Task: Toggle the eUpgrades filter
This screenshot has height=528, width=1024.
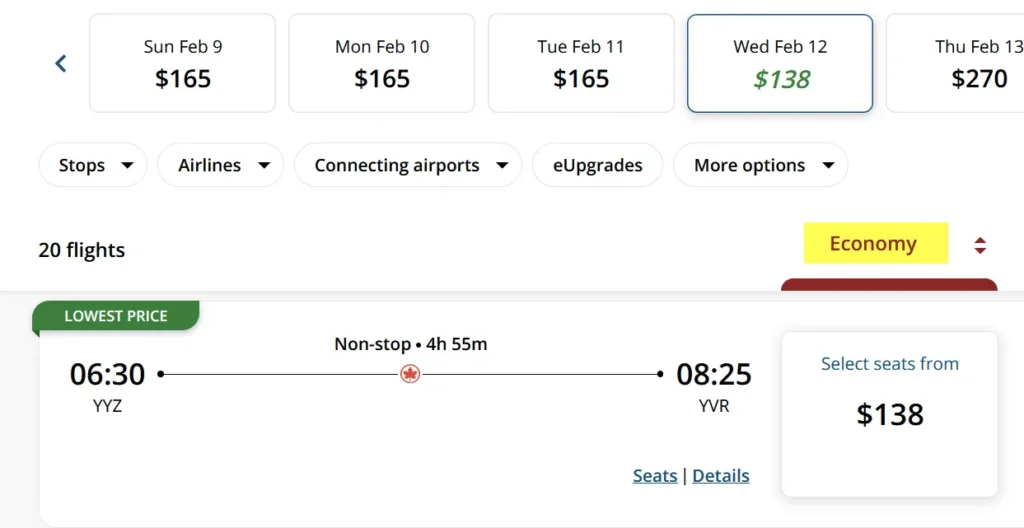Action: (x=598, y=165)
